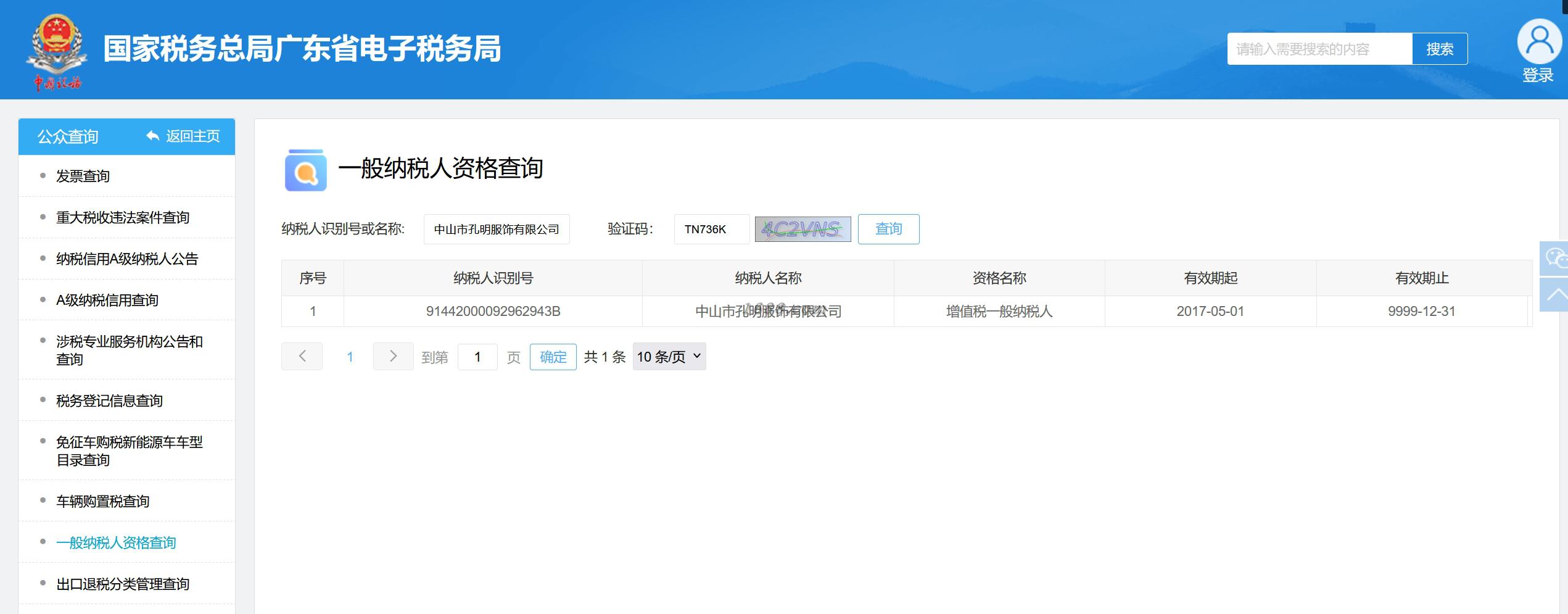Open 出口退税分类管理查询 menu item
1568x614 pixels.
[x=123, y=584]
